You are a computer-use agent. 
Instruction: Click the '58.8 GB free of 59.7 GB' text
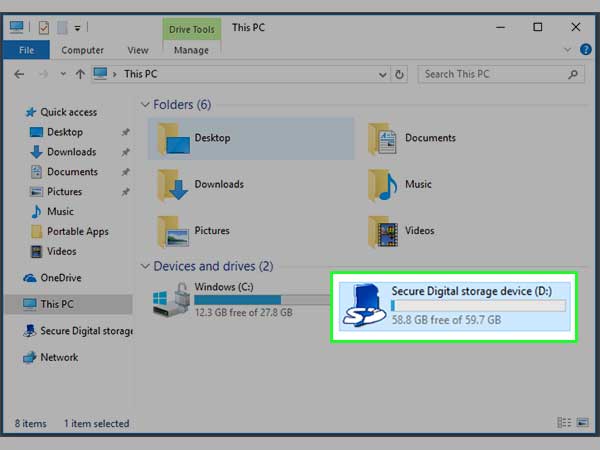tap(446, 320)
